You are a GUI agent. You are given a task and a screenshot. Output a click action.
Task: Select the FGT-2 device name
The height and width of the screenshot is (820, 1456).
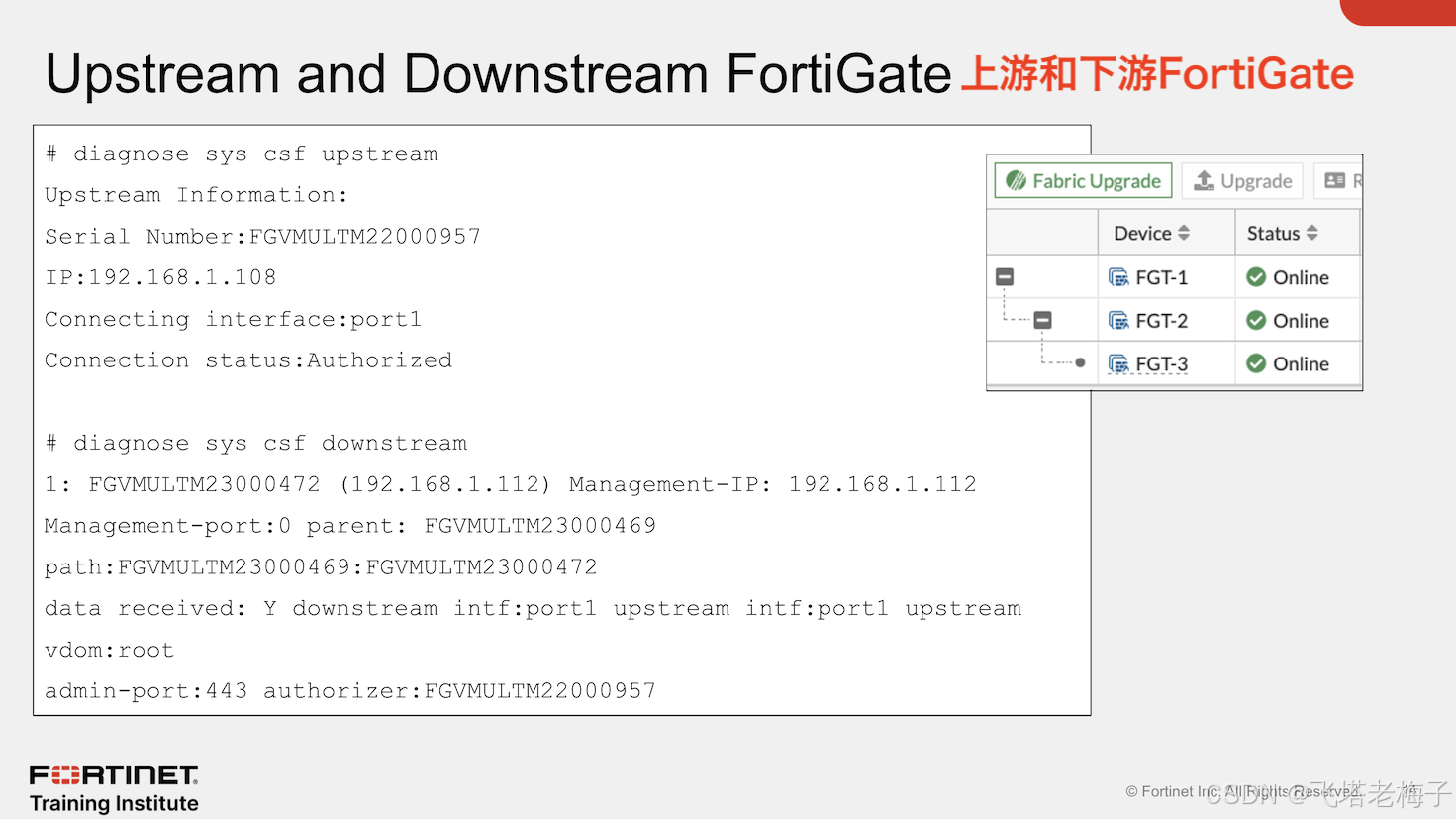tap(1161, 321)
